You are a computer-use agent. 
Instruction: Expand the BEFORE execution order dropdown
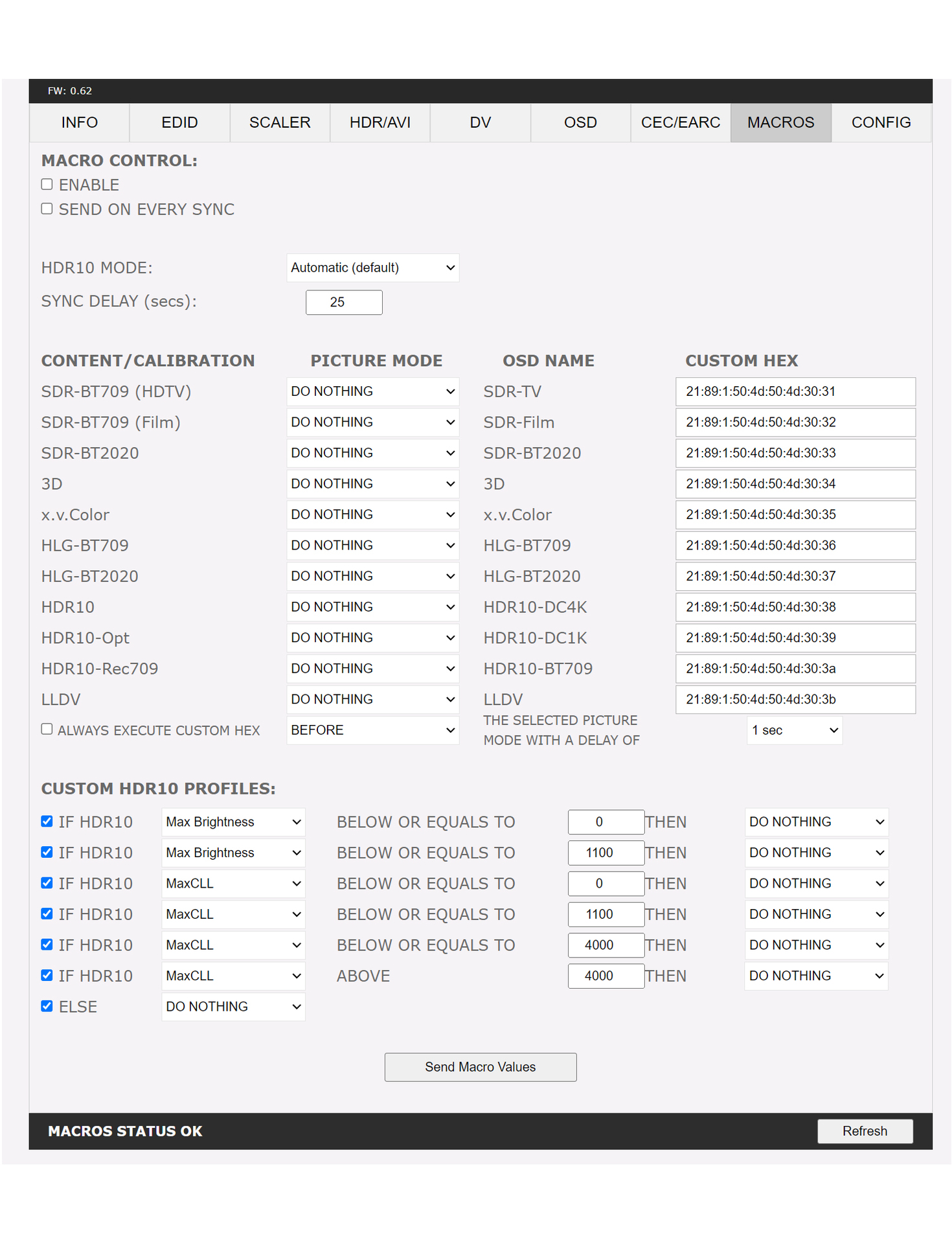[372, 730]
